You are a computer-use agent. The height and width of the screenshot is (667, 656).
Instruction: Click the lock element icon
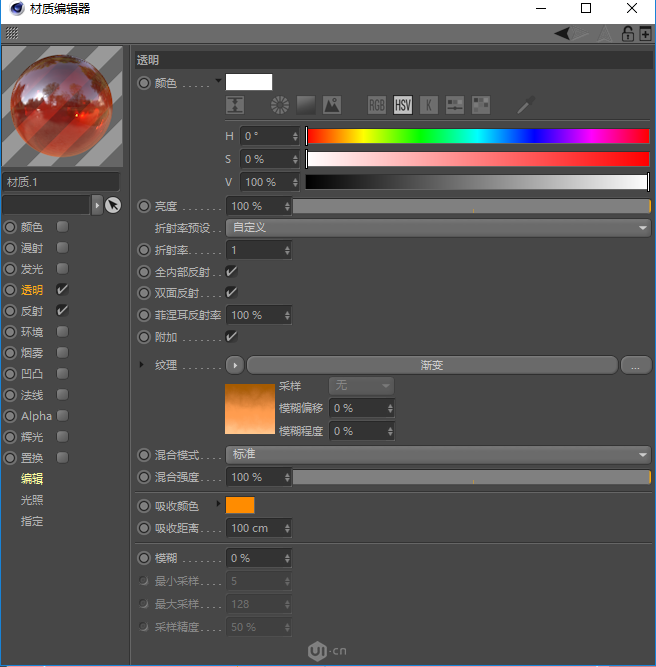[x=628, y=33]
